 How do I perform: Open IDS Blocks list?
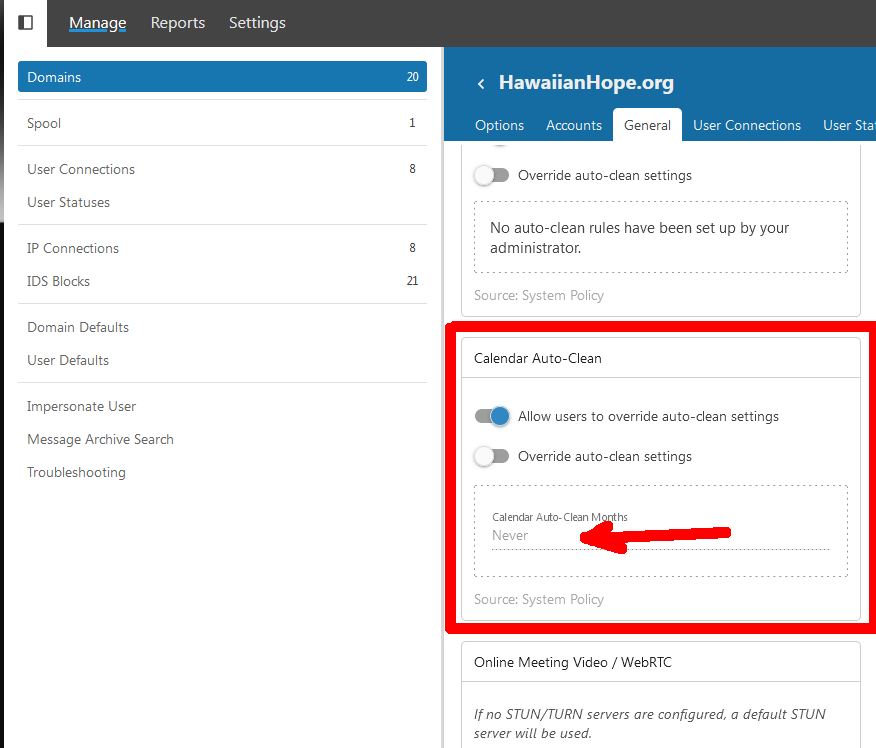pyautogui.click(x=58, y=281)
